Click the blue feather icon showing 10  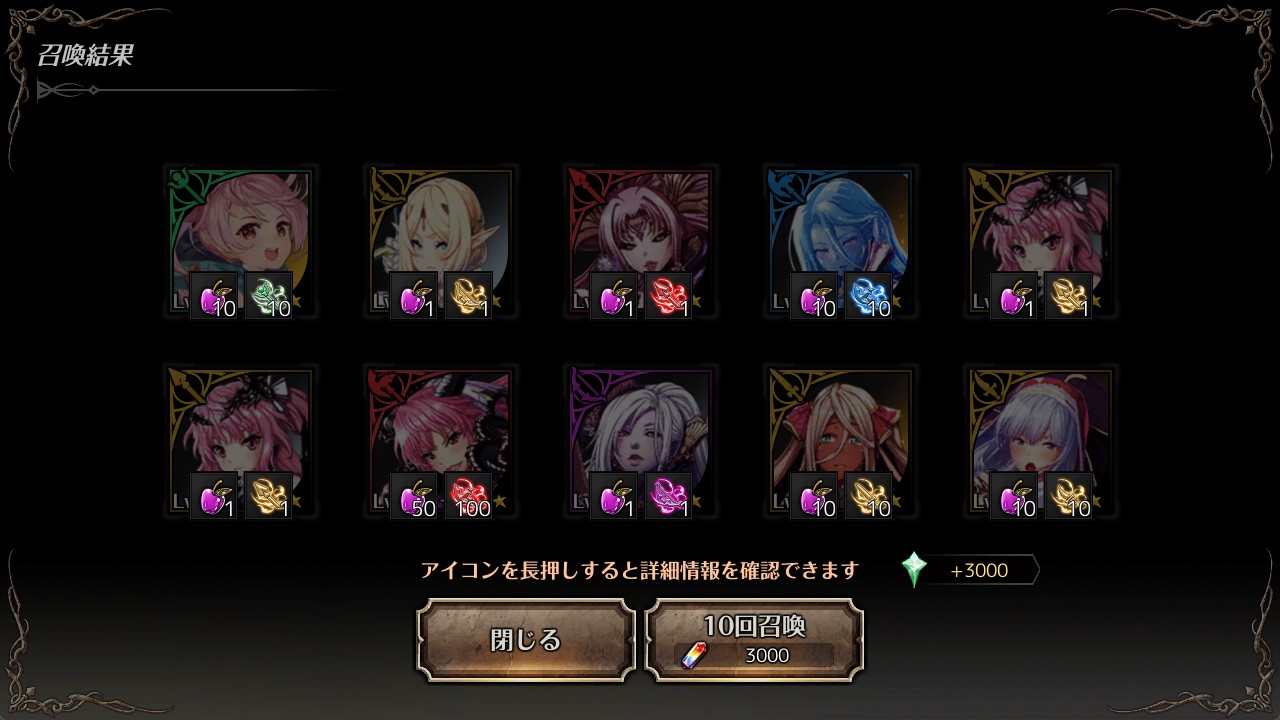tap(868, 296)
